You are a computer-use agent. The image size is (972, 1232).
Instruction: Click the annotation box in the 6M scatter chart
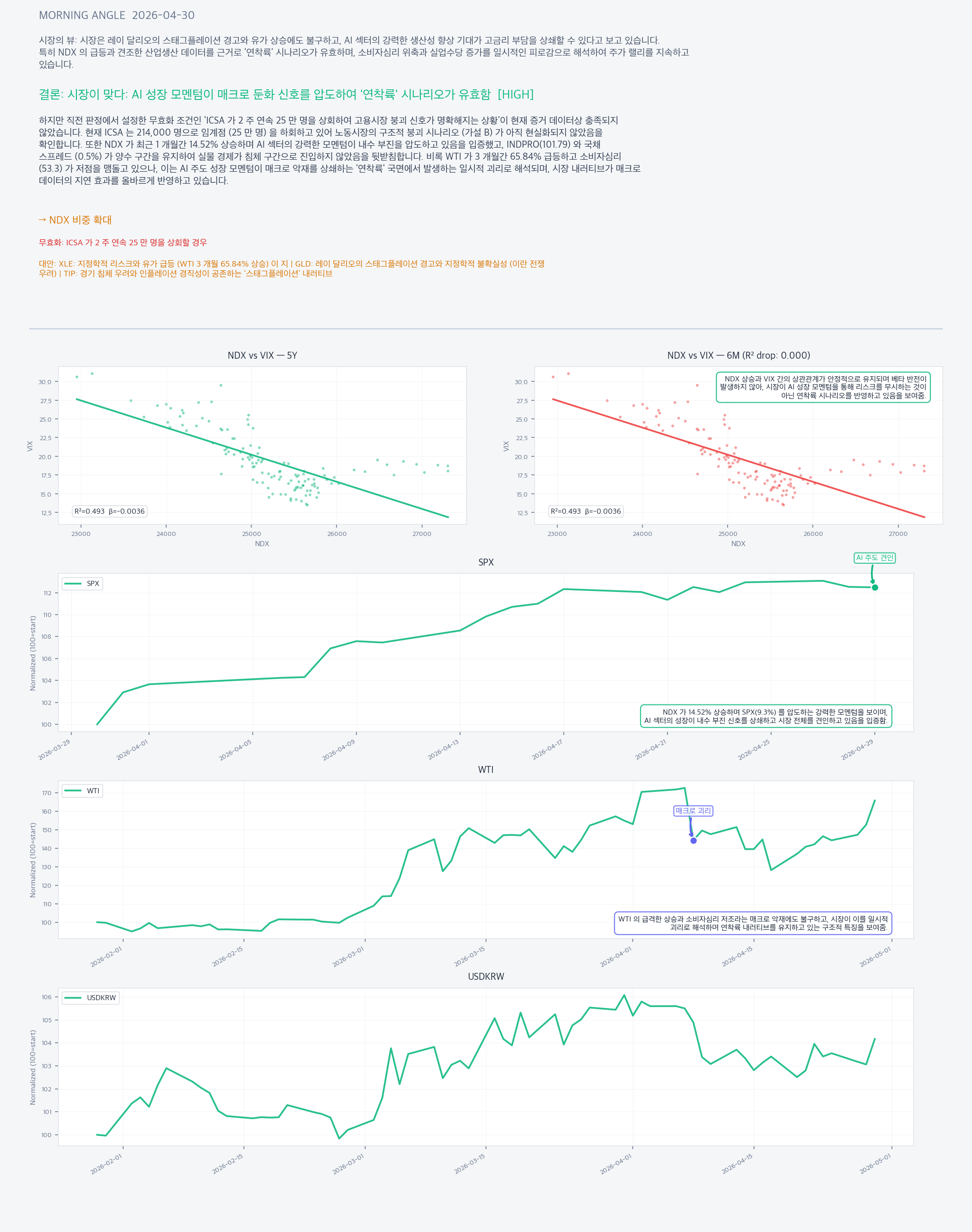coord(823,387)
